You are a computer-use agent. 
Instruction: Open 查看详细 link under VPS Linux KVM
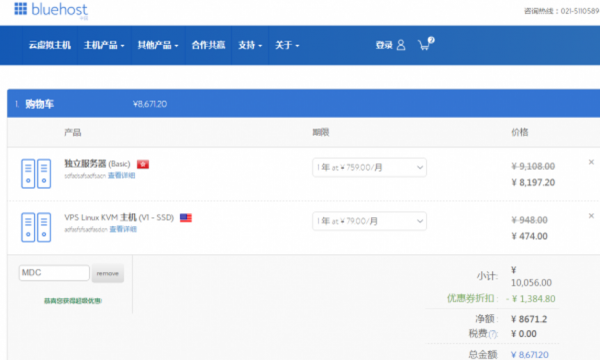tap(123, 229)
